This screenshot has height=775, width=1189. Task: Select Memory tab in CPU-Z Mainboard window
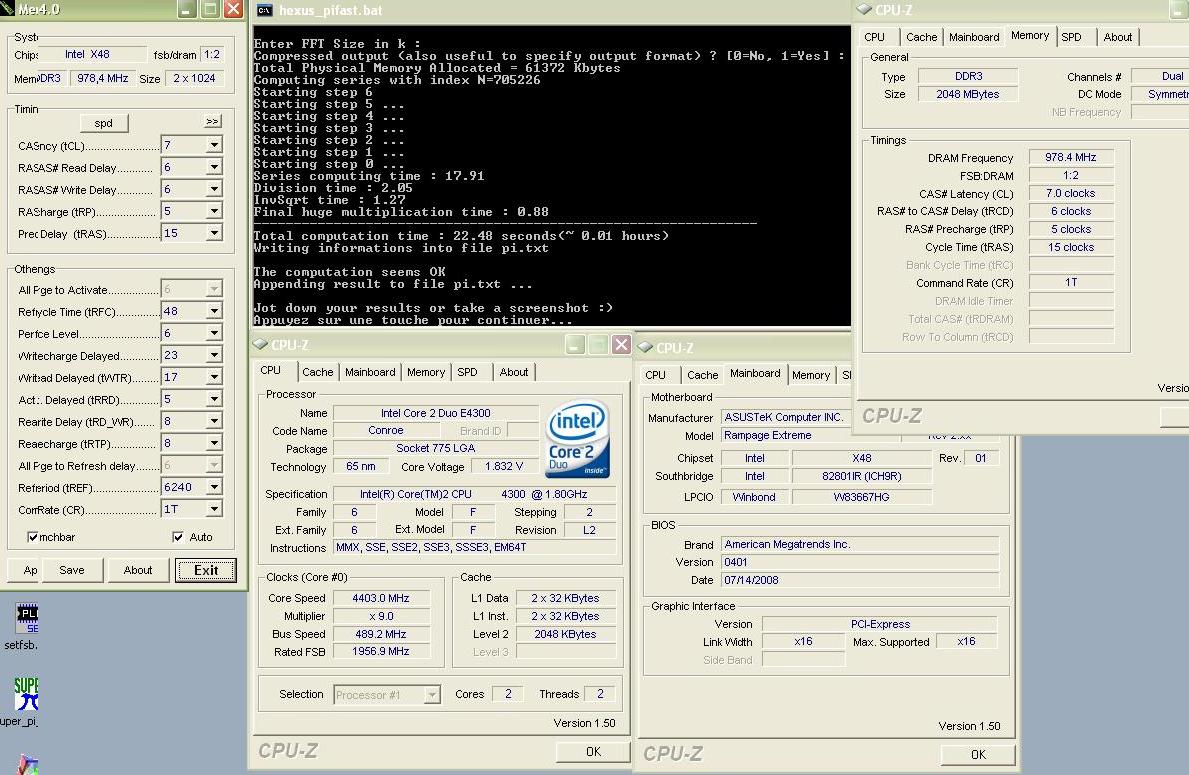click(x=811, y=375)
